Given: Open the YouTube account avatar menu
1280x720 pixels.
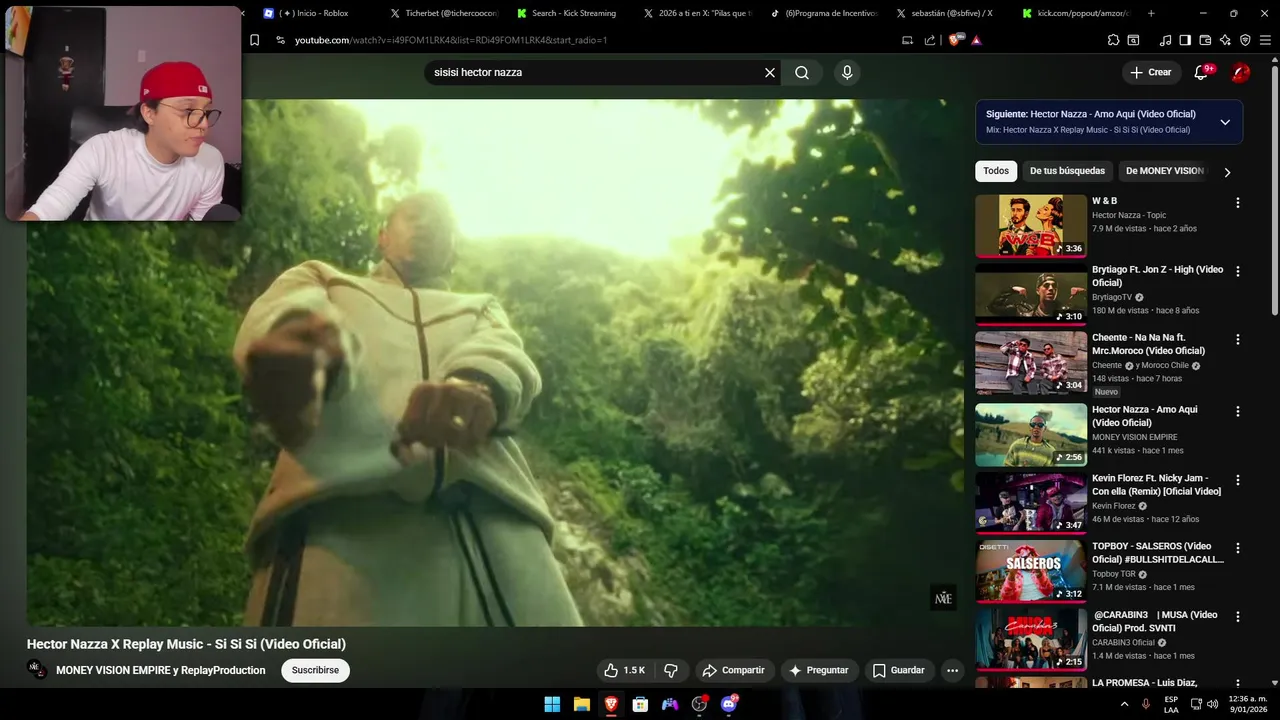Looking at the screenshot, I should (1240, 72).
